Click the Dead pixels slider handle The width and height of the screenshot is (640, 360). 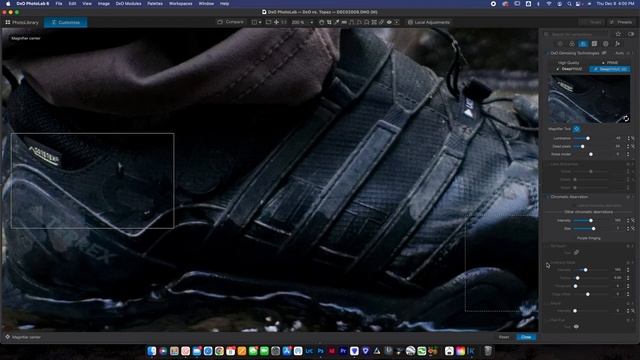[x=582, y=146]
